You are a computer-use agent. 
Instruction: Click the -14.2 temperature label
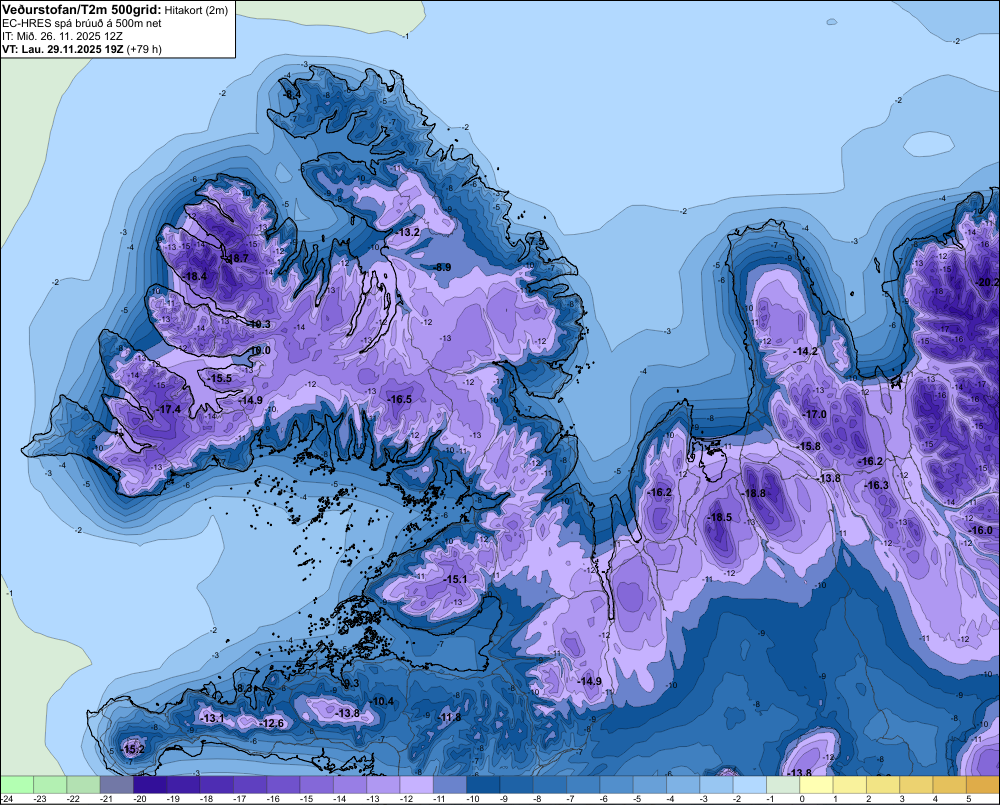(x=805, y=351)
